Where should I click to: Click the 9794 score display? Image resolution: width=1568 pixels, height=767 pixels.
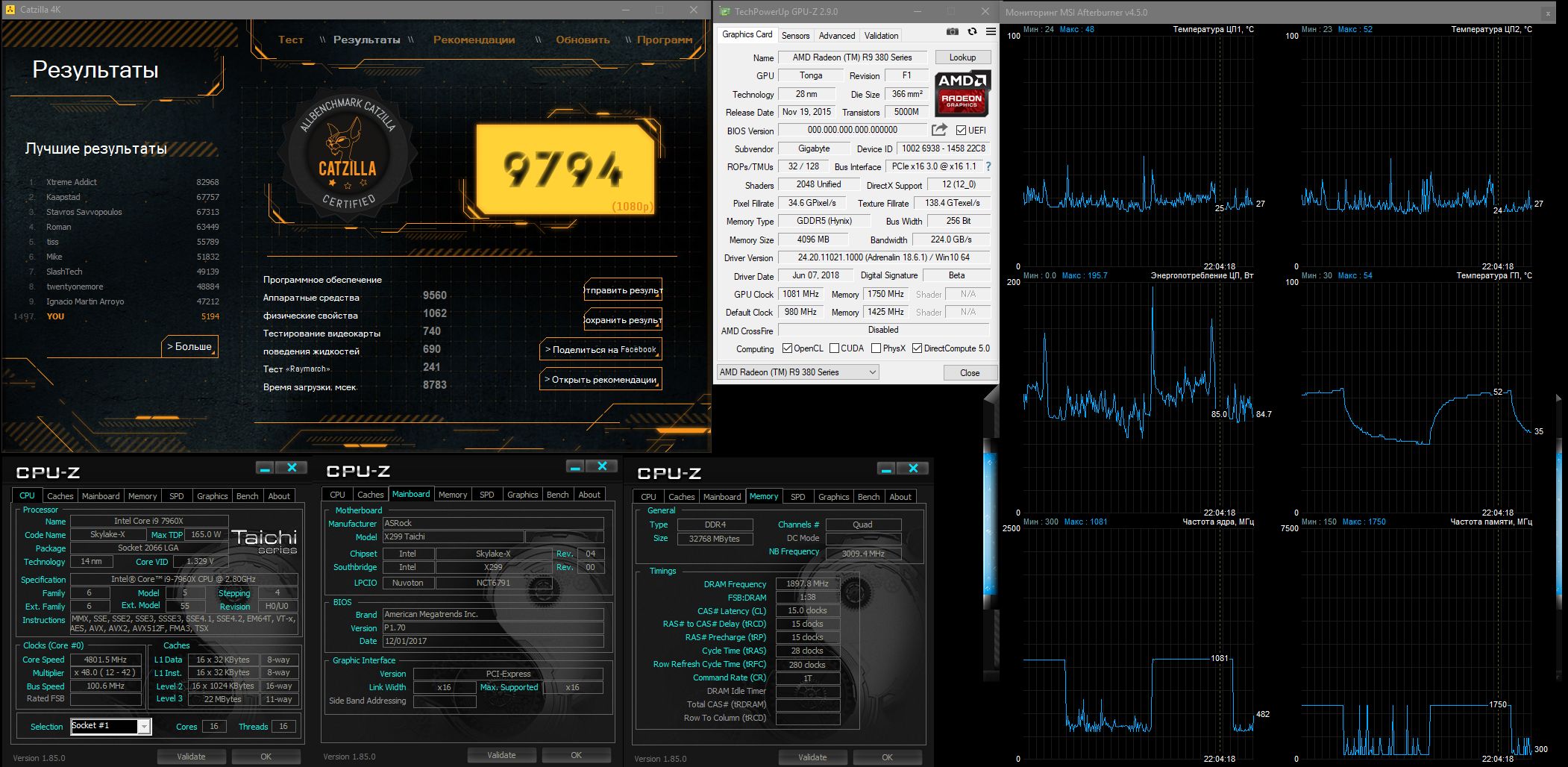point(565,169)
